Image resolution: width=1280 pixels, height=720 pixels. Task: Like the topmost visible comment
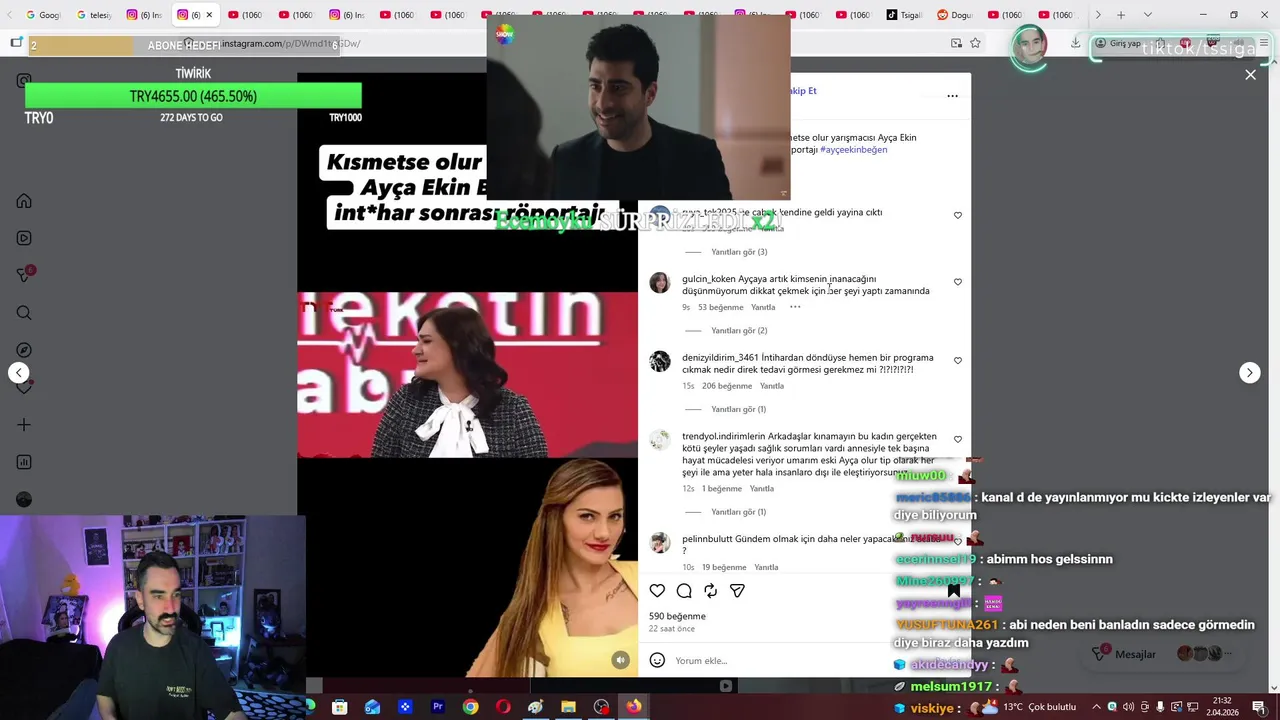click(x=957, y=215)
